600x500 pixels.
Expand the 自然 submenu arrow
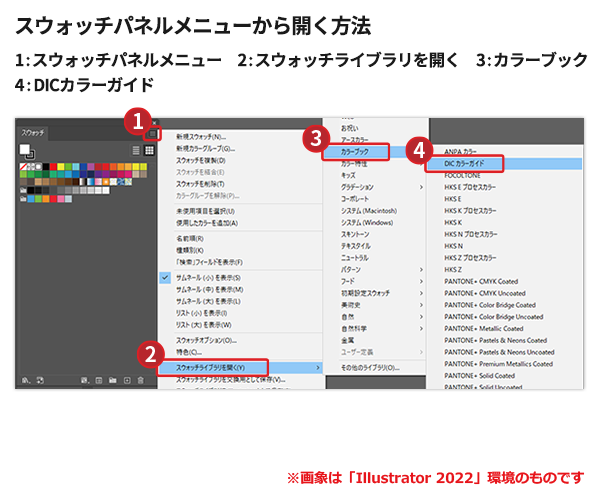[421, 317]
